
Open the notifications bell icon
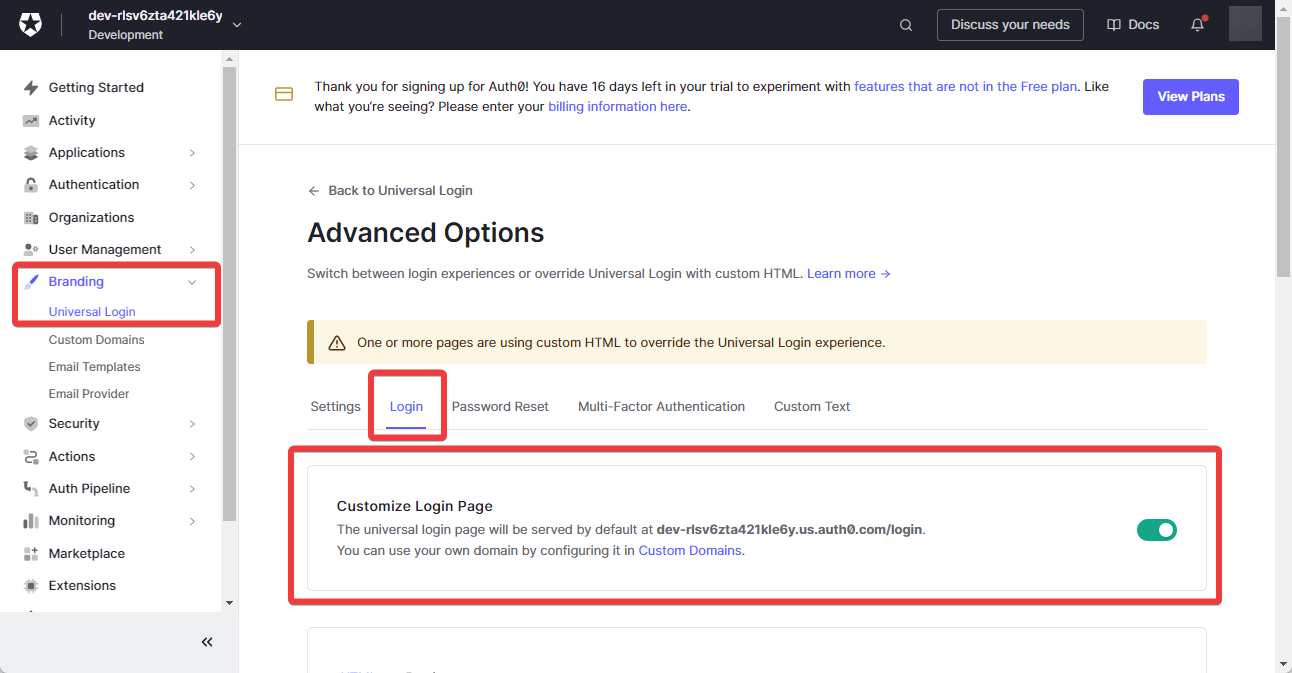[x=1197, y=25]
